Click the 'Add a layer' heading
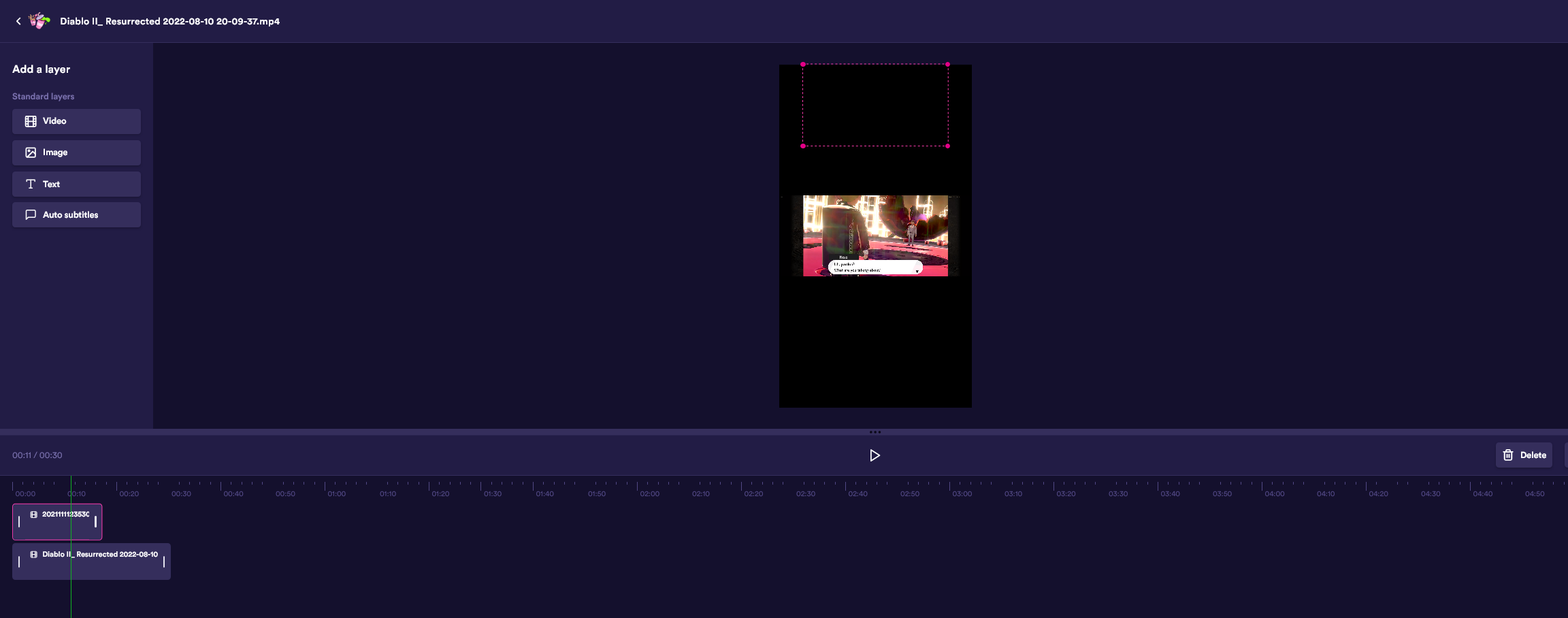The image size is (1568, 618). (x=41, y=69)
